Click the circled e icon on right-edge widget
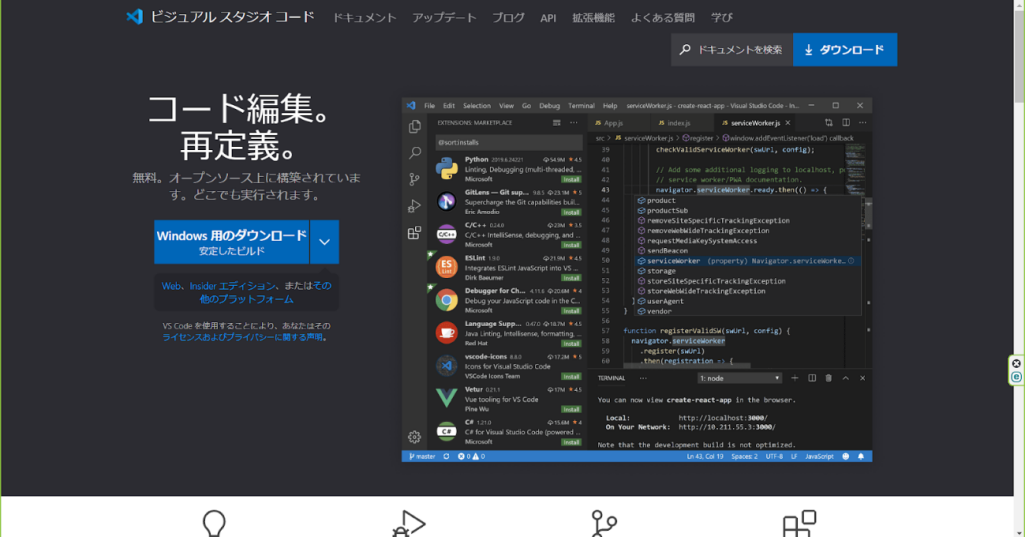The height and width of the screenshot is (537, 1025). point(1017,377)
